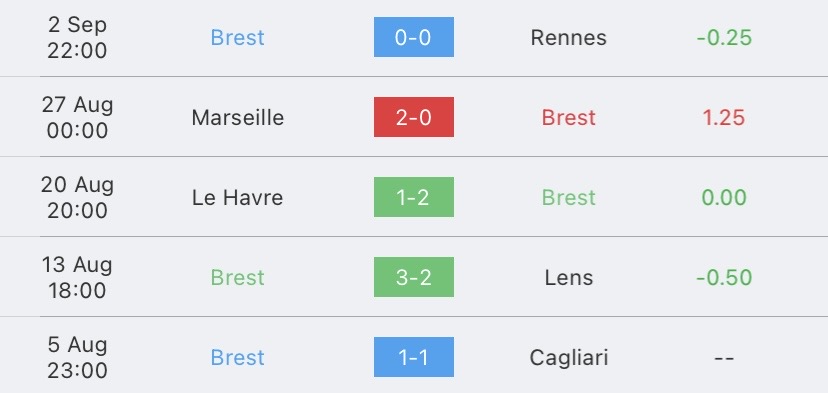Select the Rennes team name
828x393 pixels.
tap(569, 38)
